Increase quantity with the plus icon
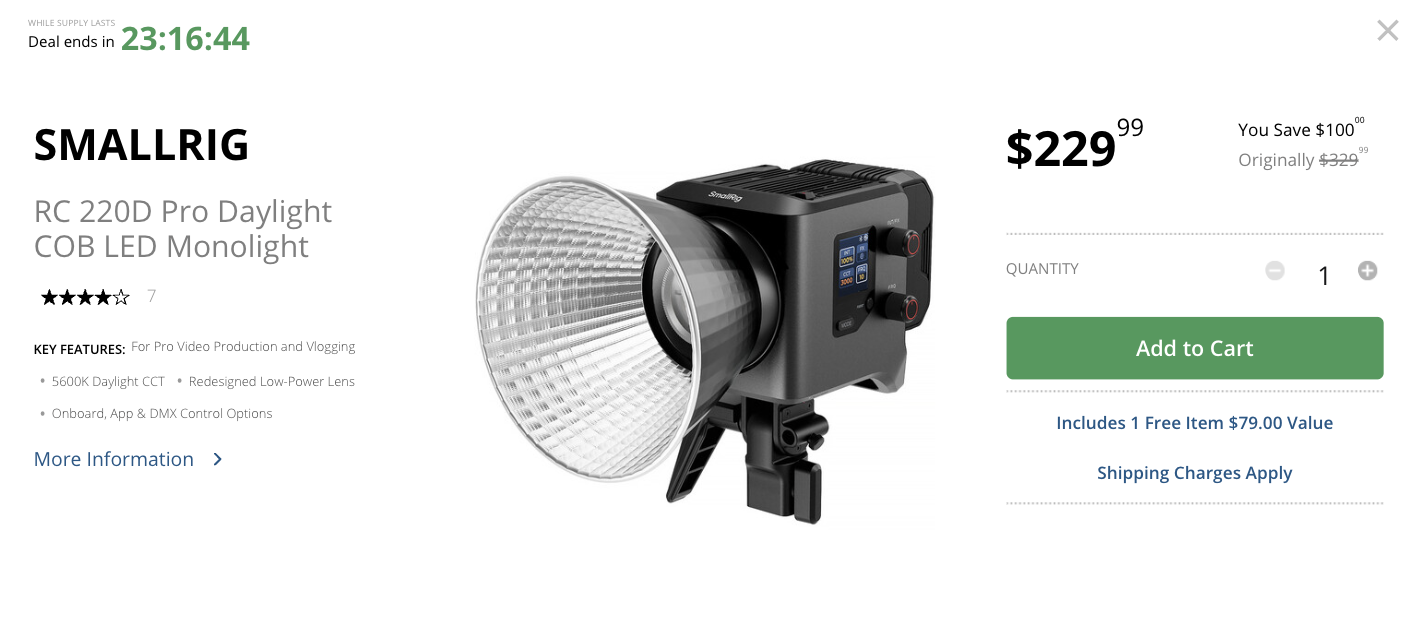This screenshot has width=1418, height=636. [x=1367, y=270]
